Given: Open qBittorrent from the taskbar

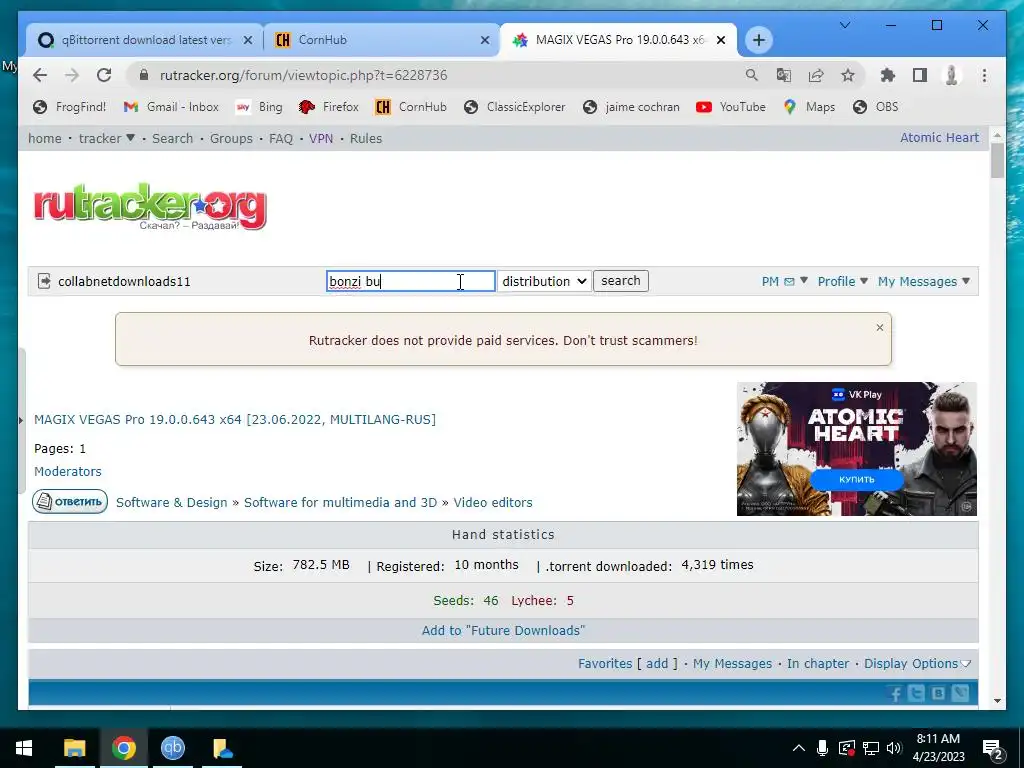Looking at the screenshot, I should point(173,748).
